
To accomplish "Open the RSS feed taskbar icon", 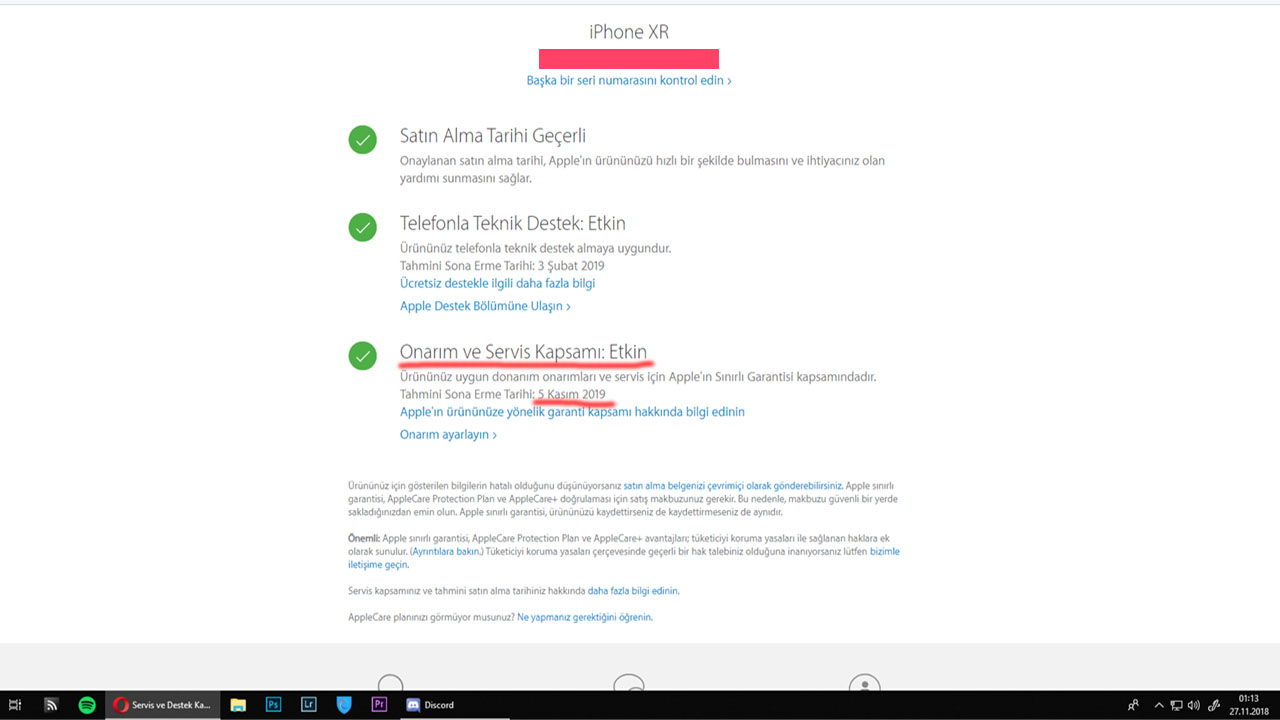I will [x=51, y=705].
